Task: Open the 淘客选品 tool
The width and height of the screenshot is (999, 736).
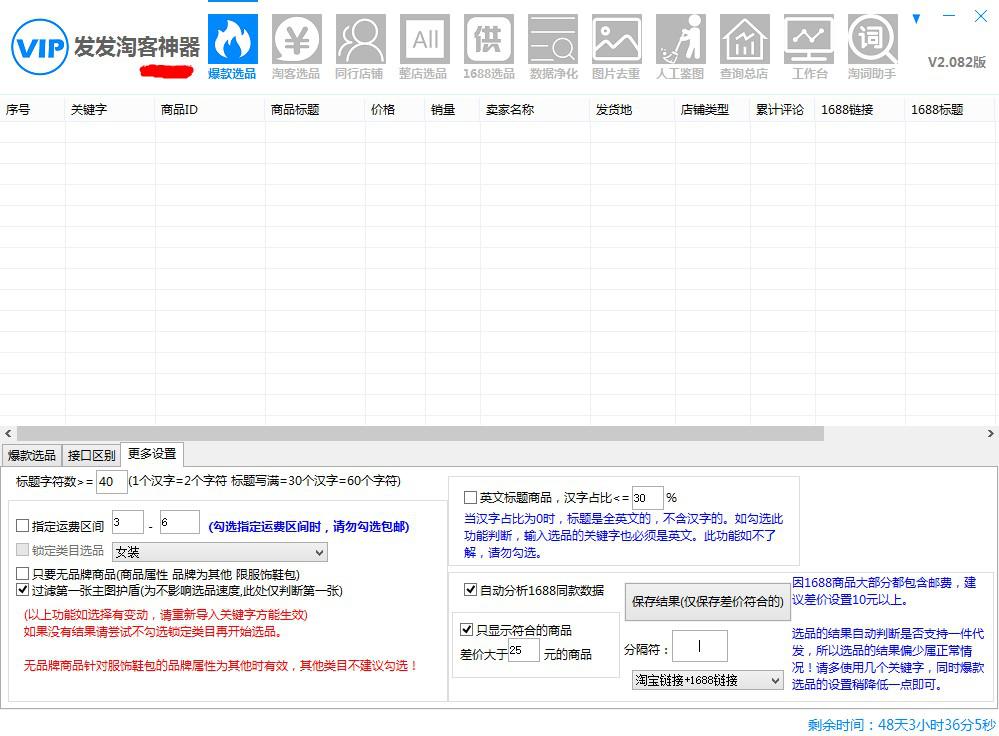Action: click(x=295, y=42)
